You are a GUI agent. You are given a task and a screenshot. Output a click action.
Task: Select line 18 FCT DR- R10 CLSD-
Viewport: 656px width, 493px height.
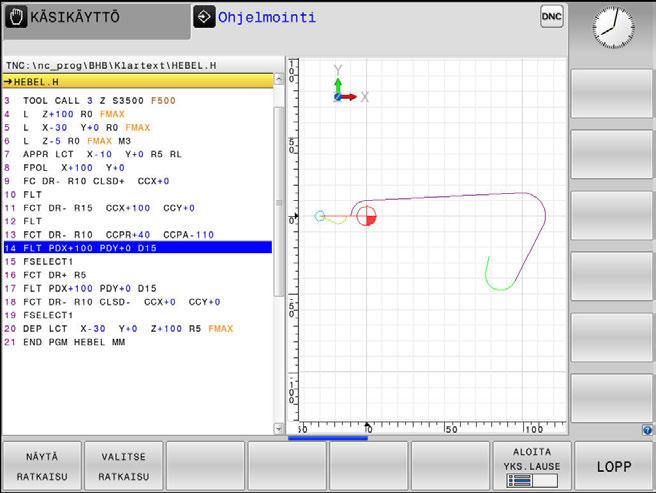pos(138,302)
